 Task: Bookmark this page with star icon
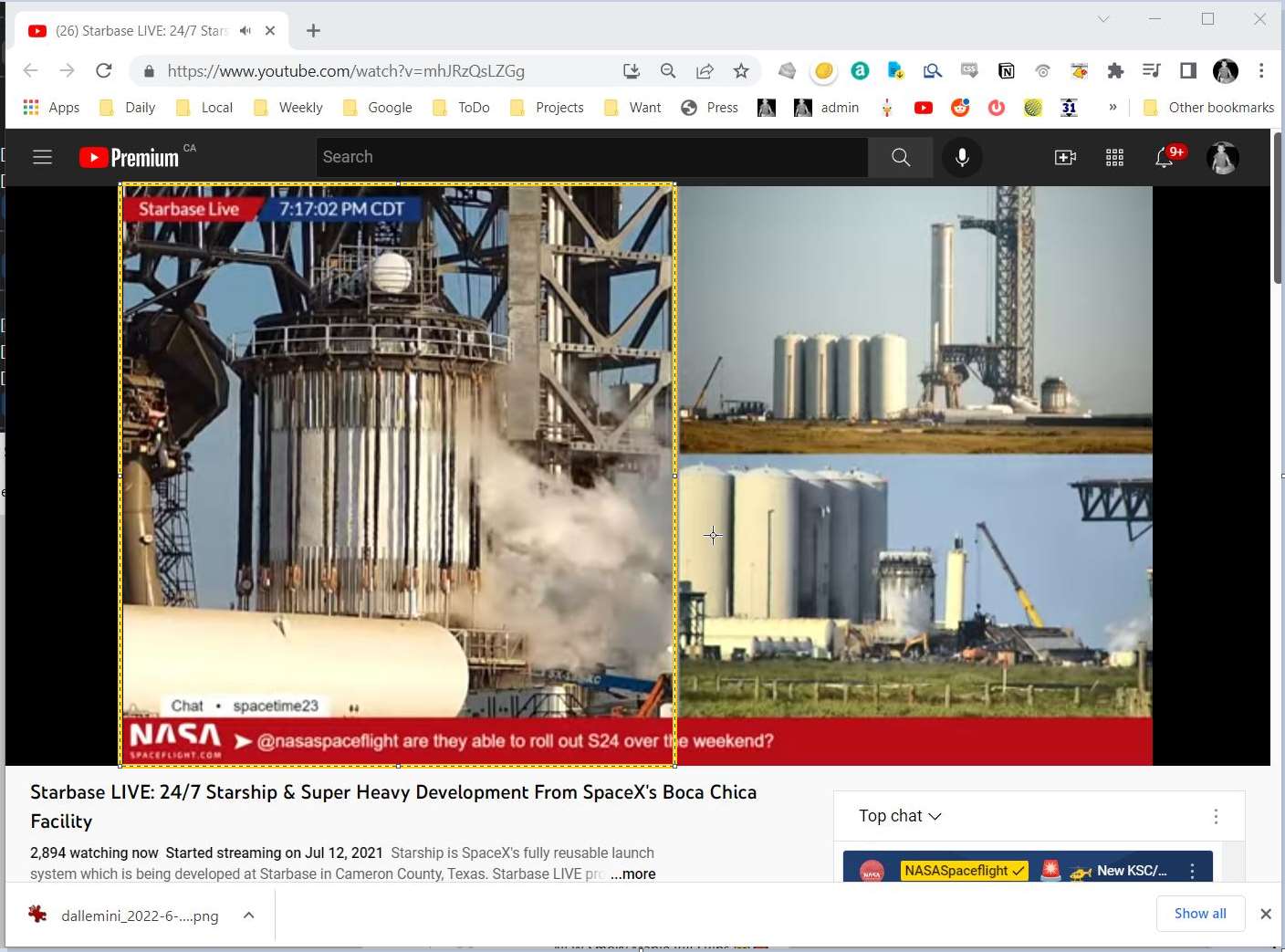click(x=741, y=71)
